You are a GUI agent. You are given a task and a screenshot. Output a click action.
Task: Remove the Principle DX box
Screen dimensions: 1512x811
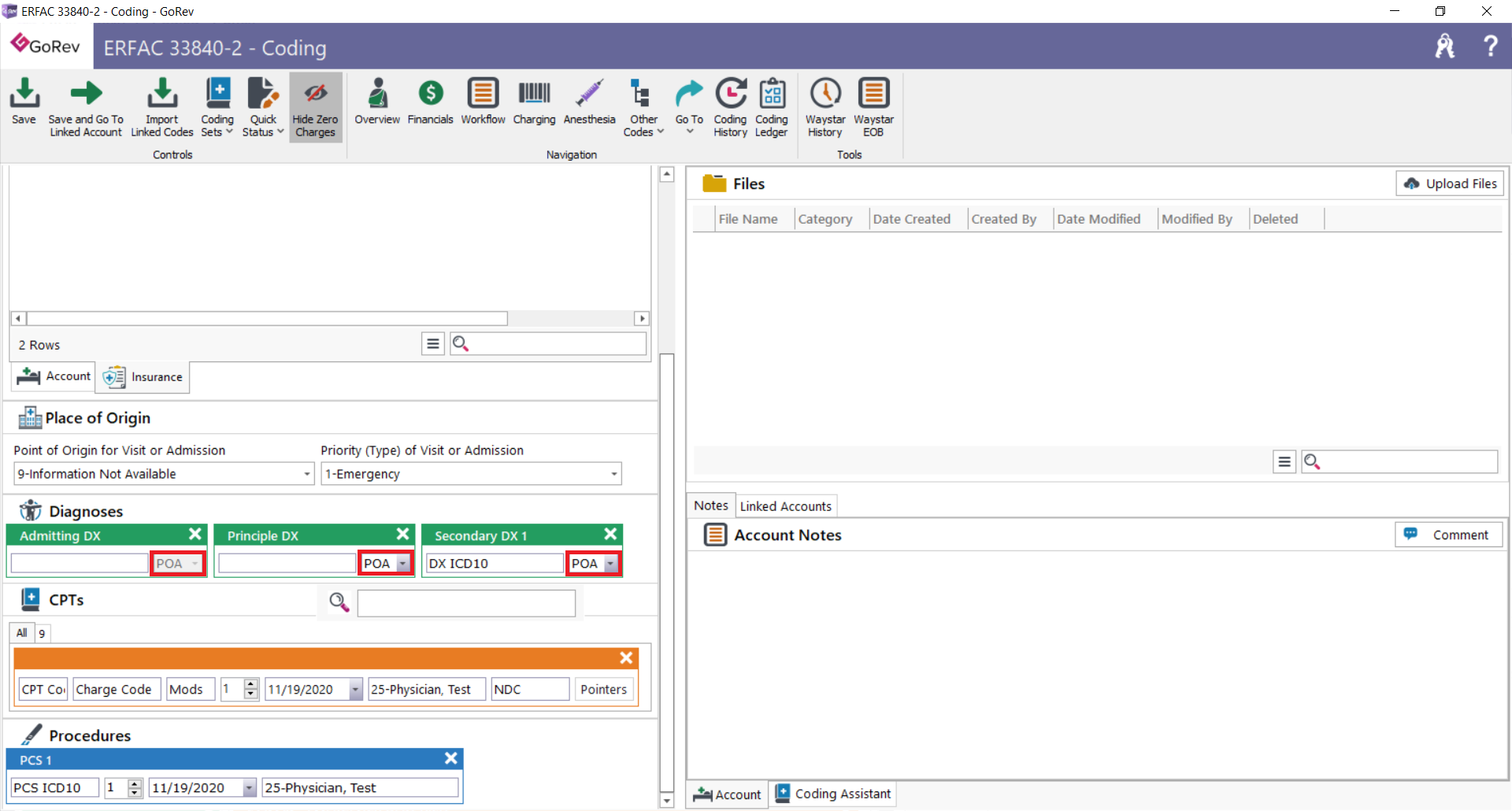pyautogui.click(x=402, y=534)
